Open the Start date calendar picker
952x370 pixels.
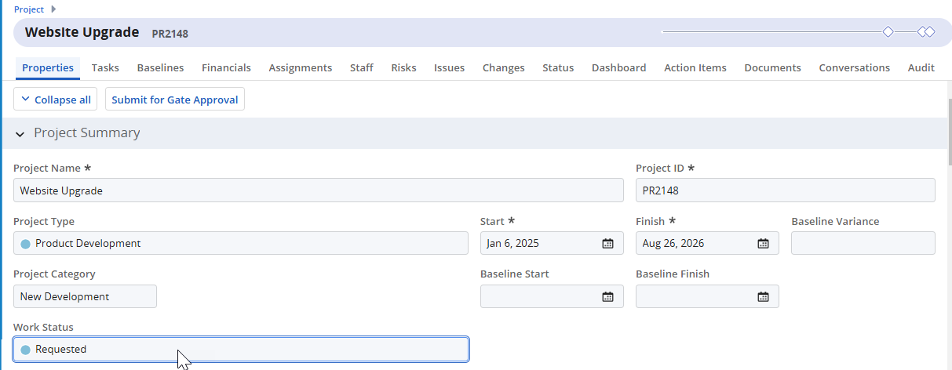608,244
